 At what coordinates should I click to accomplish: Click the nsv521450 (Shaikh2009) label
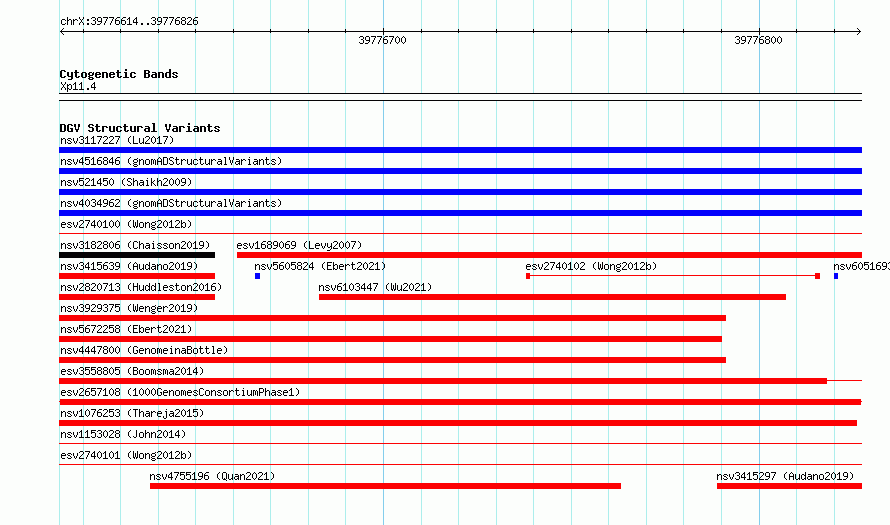126,182
